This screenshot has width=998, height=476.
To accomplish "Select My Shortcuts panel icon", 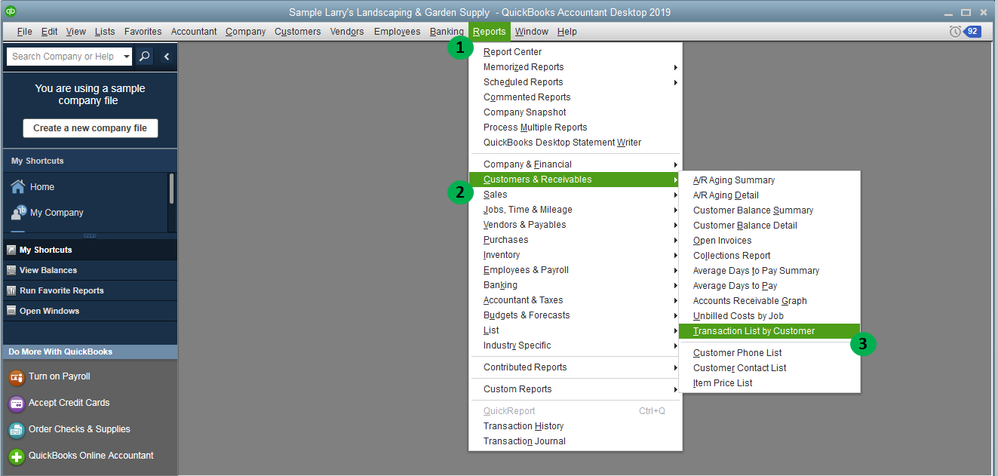I will pyautogui.click(x=11, y=250).
